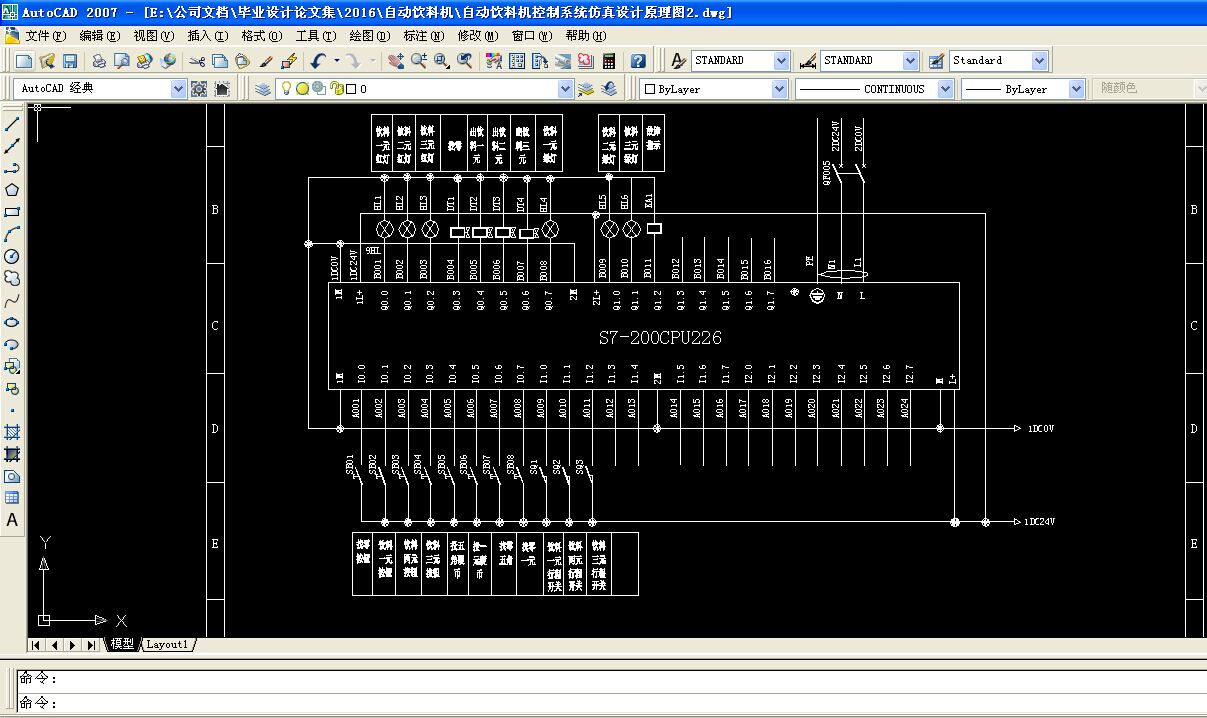Click the Multiline Text 'A' tool
Image resolution: width=1207 pixels, height=718 pixels.
[12, 520]
